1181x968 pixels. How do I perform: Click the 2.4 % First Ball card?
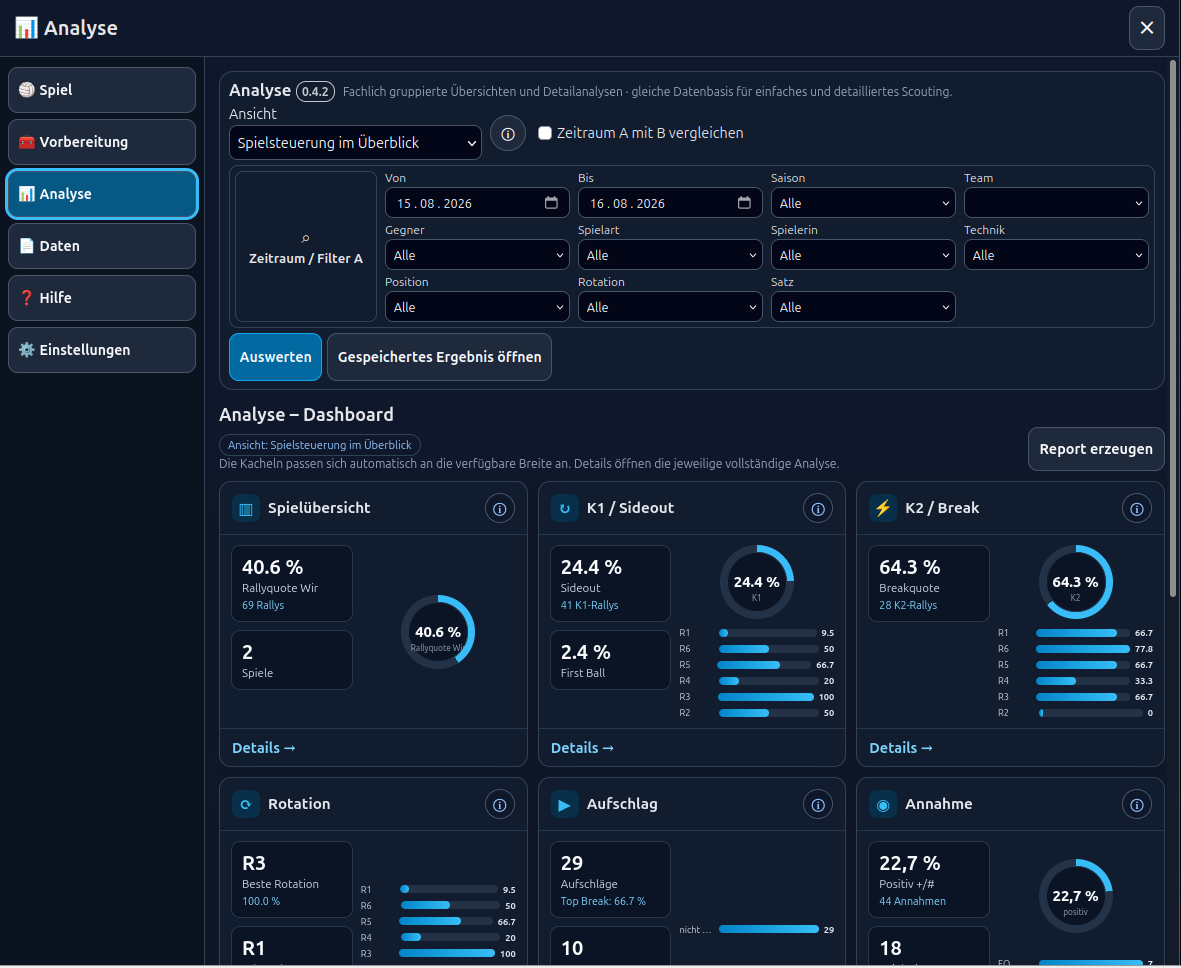point(610,660)
